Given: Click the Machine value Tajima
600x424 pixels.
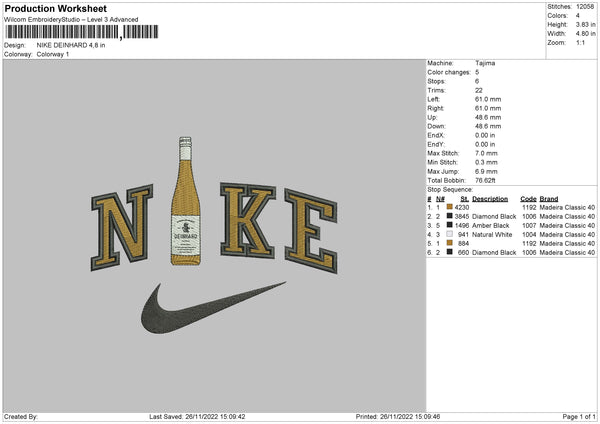Looking at the screenshot, I should coord(485,63).
